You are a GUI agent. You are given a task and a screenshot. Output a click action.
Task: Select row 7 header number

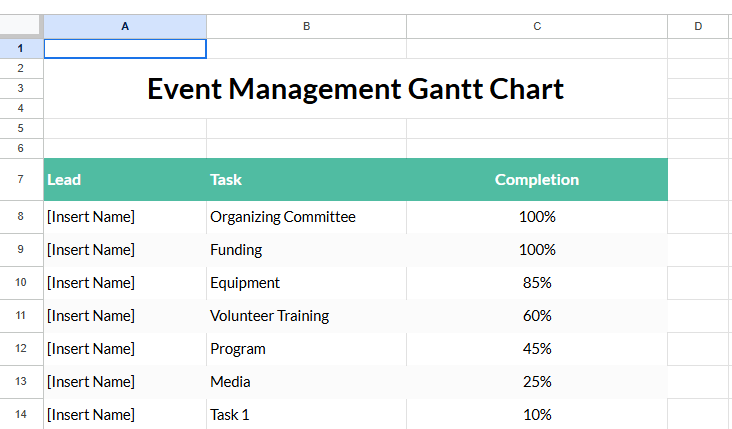[x=21, y=180]
